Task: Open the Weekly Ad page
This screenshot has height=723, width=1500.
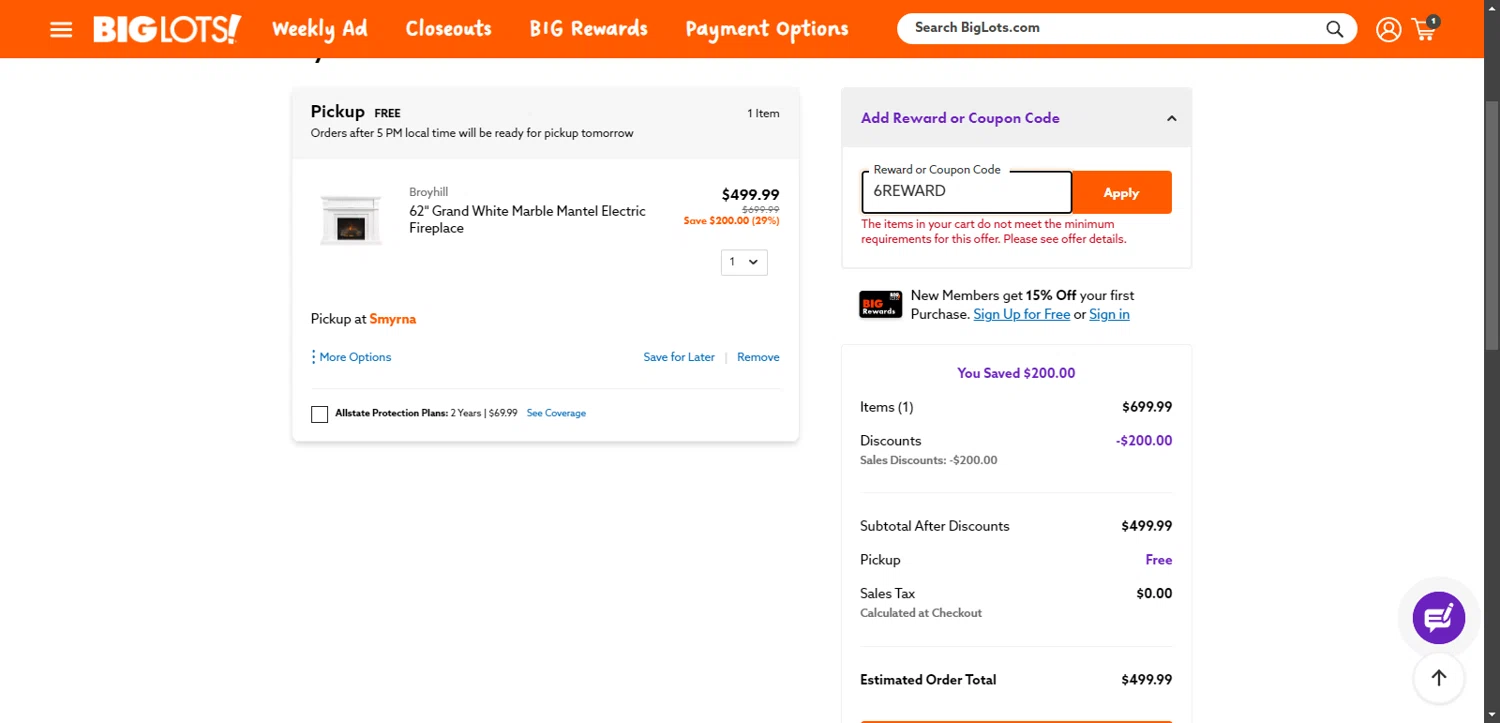Action: click(320, 29)
